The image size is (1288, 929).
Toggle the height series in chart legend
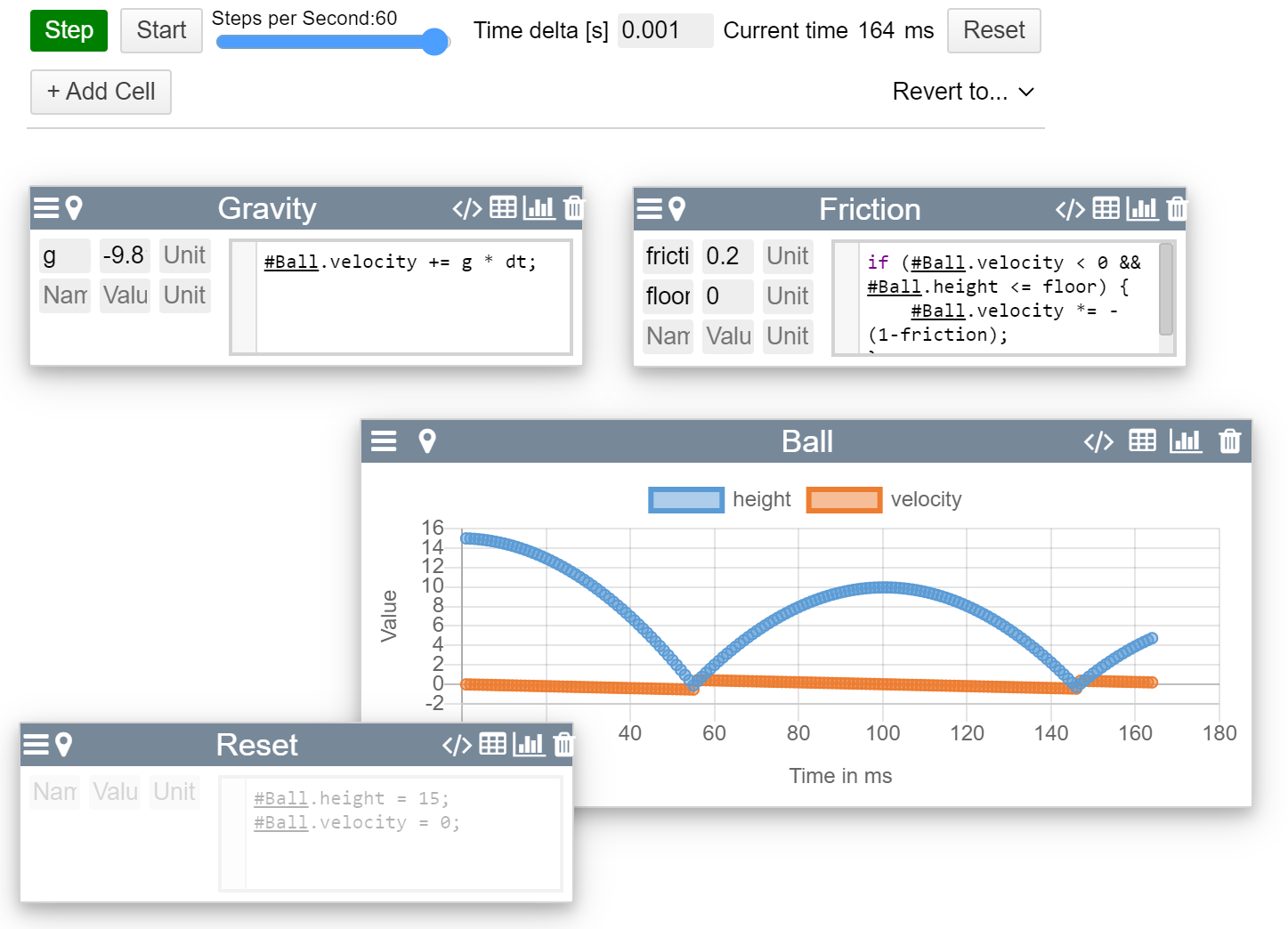(685, 500)
